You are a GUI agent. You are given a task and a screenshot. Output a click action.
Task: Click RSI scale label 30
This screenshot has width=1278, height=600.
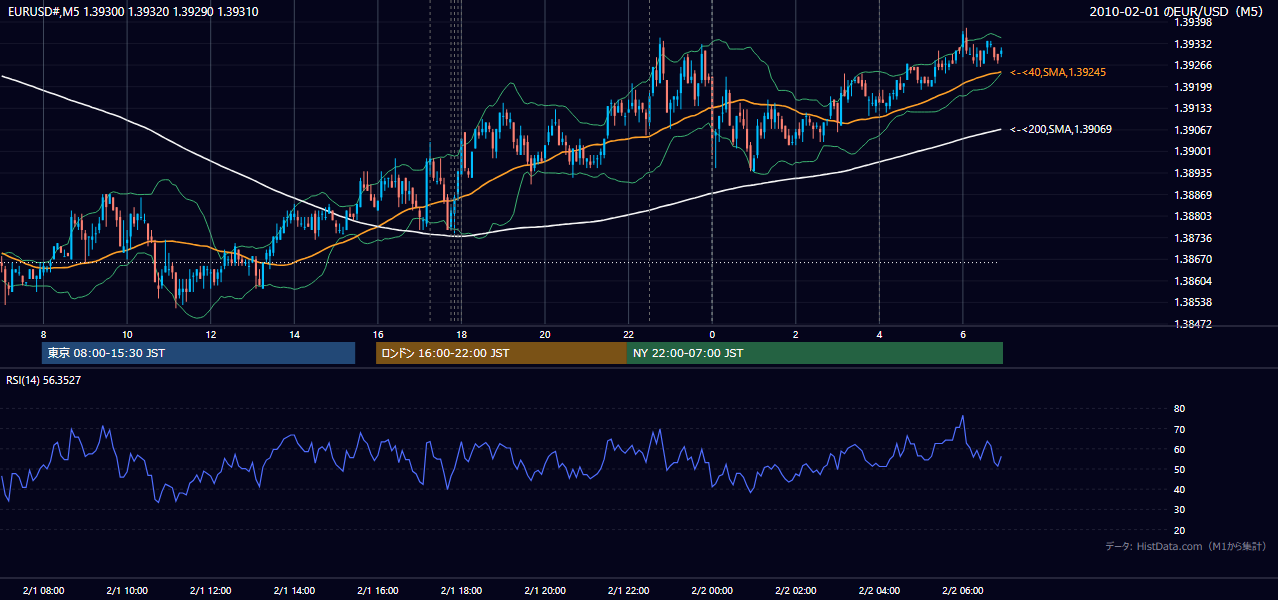tap(1179, 509)
